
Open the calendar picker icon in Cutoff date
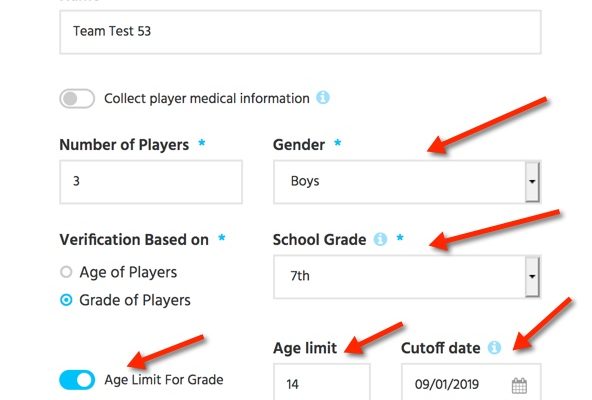[x=519, y=386]
